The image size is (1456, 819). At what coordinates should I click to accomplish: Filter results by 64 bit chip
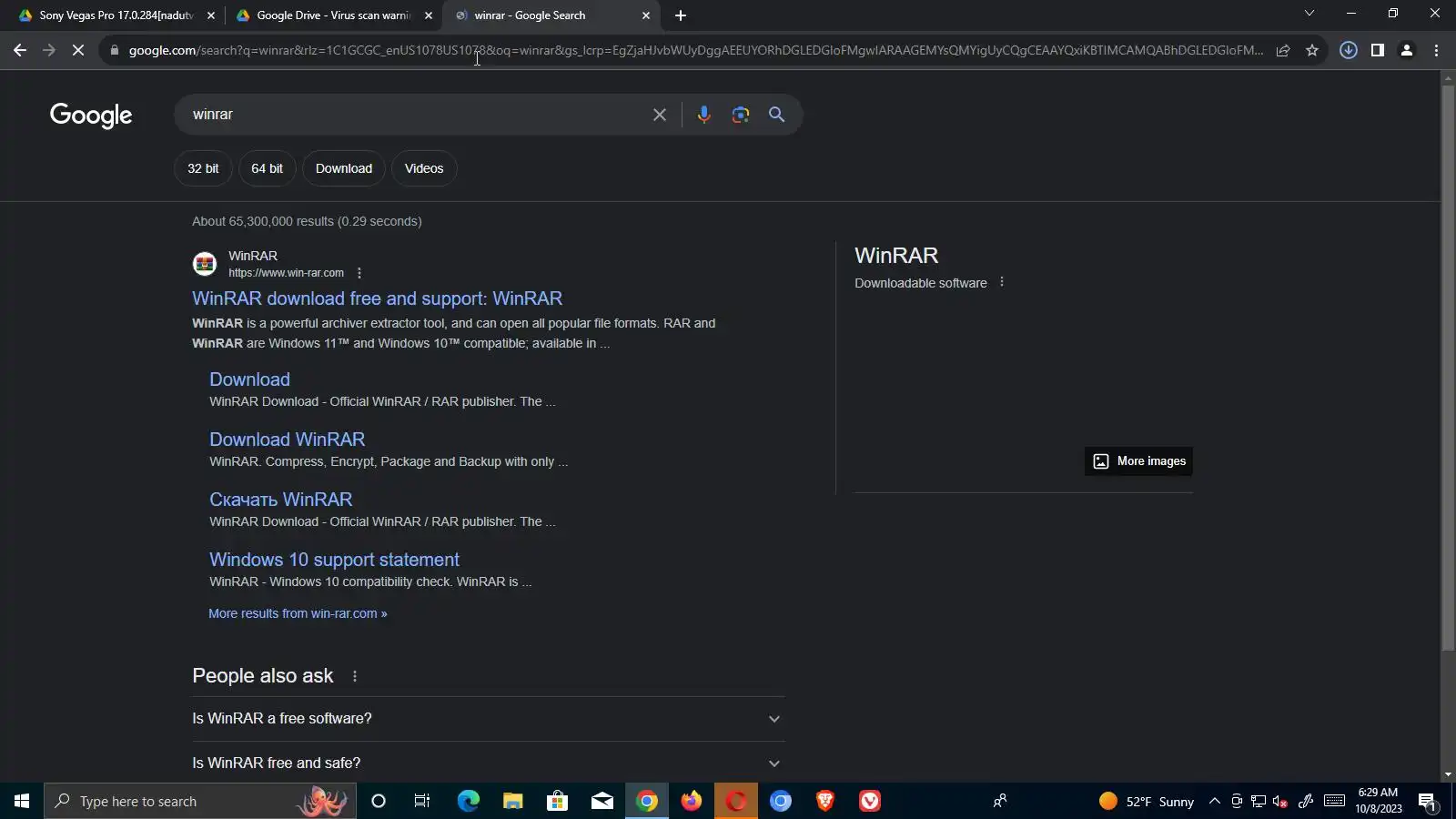(267, 168)
